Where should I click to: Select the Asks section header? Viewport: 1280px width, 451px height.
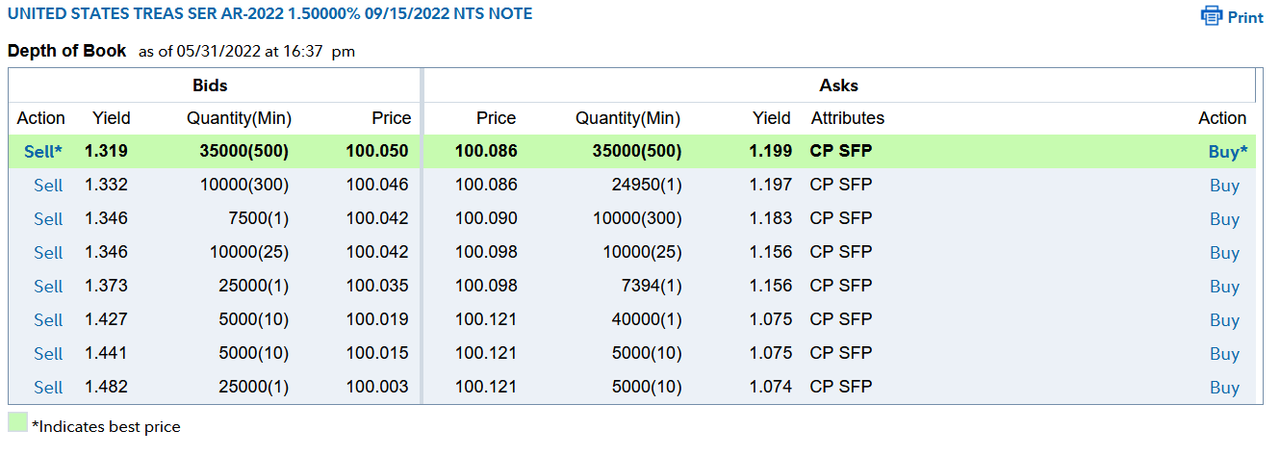[x=839, y=85]
